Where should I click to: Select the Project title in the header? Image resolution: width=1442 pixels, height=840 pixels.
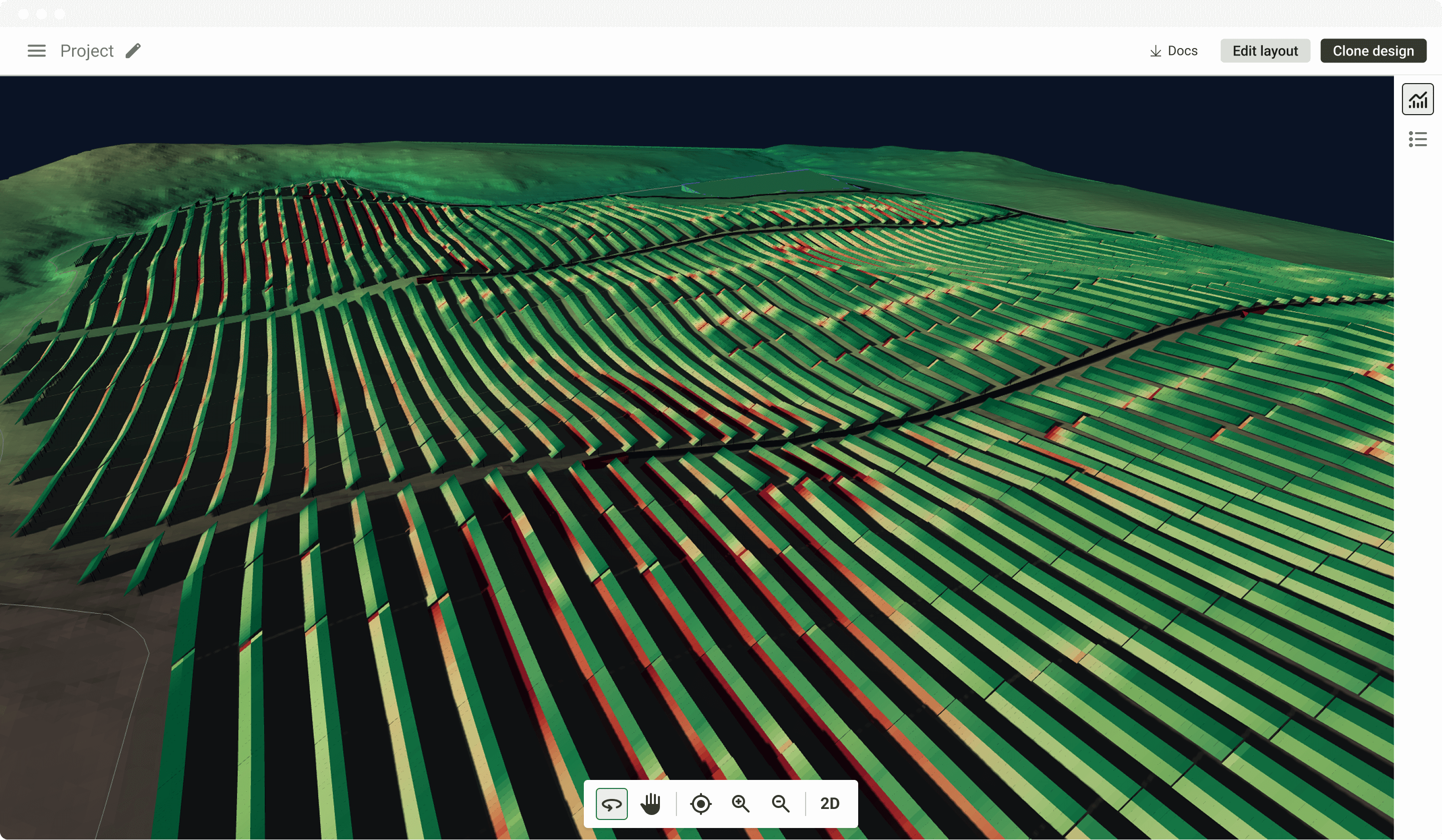click(87, 51)
